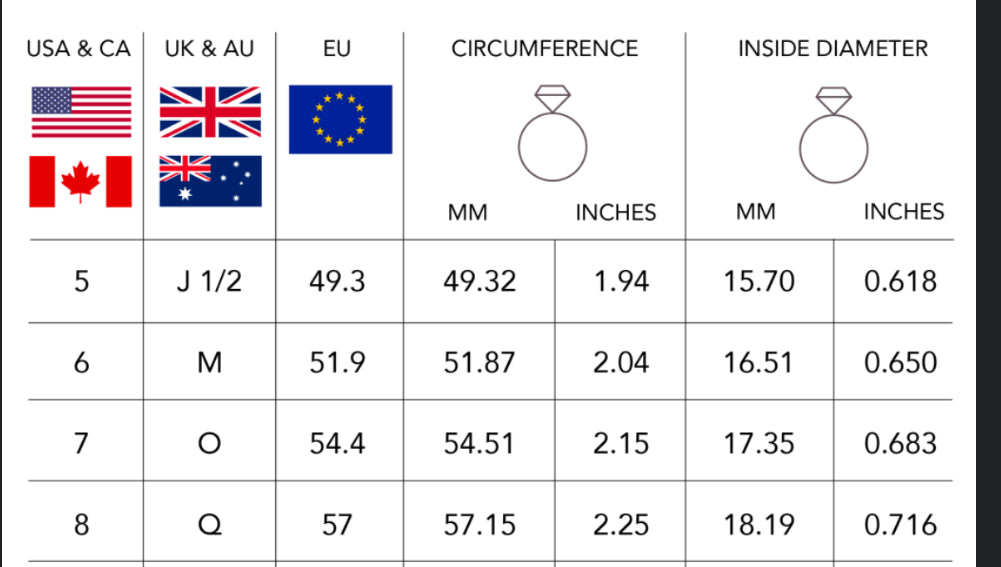This screenshot has width=1001, height=567.
Task: Click the 0.650 diameter inches value
Action: (900, 363)
